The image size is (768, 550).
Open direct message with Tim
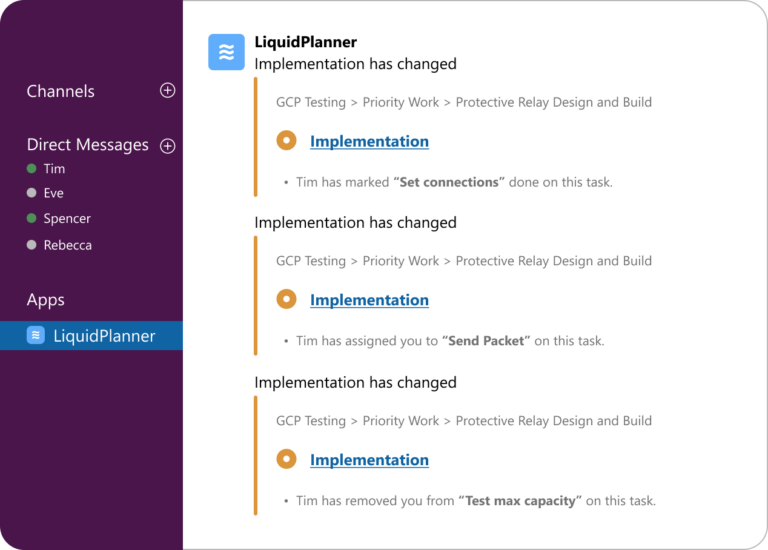tap(54, 169)
